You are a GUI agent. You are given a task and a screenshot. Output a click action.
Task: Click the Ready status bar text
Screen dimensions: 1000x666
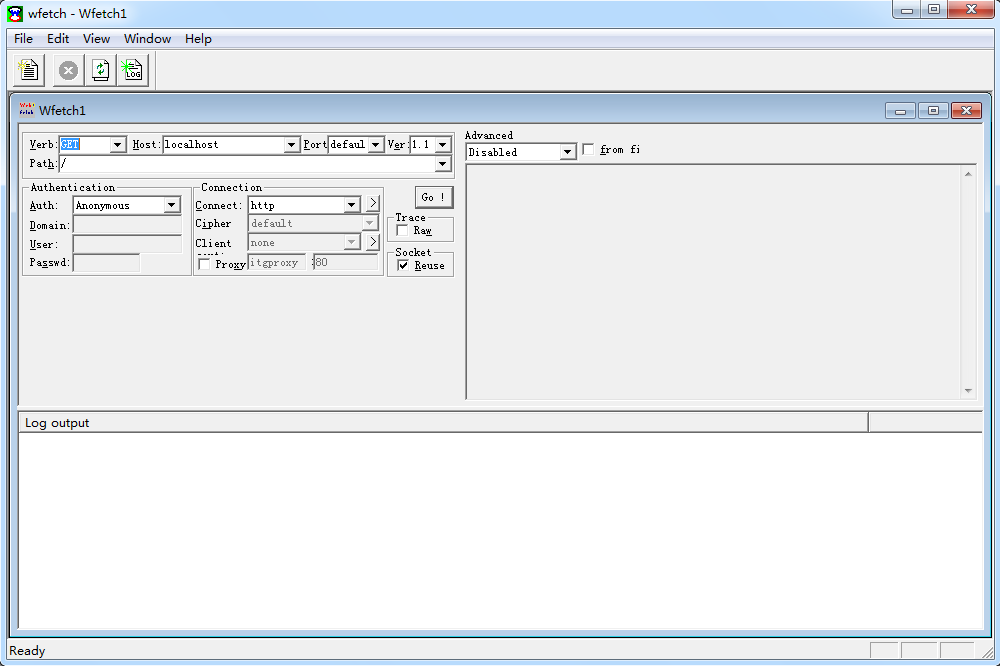tap(27, 651)
